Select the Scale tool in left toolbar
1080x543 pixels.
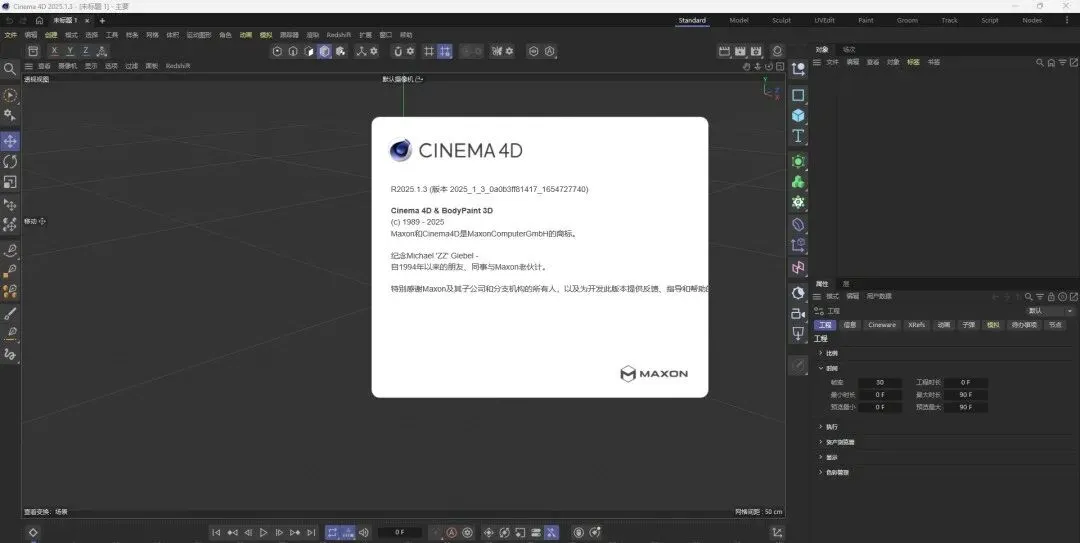point(10,183)
